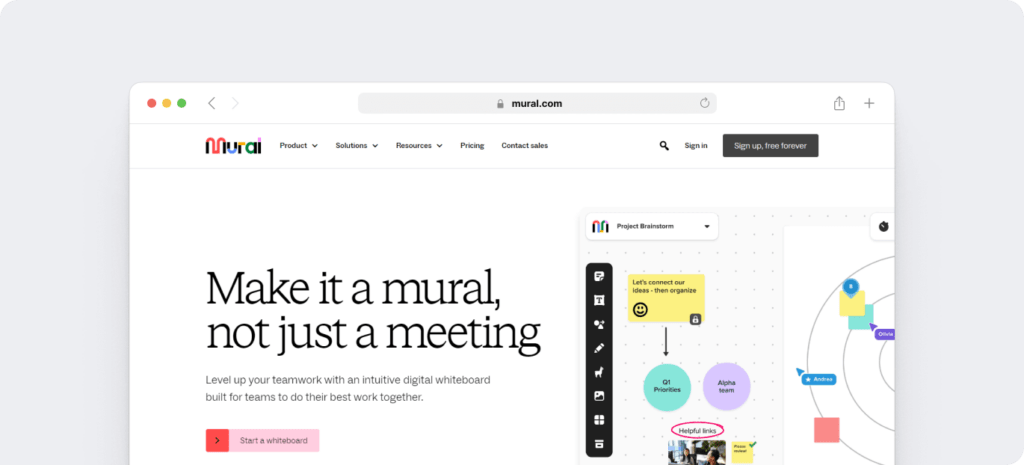The height and width of the screenshot is (465, 1024).
Task: Open the llama icons tool
Action: [599, 372]
